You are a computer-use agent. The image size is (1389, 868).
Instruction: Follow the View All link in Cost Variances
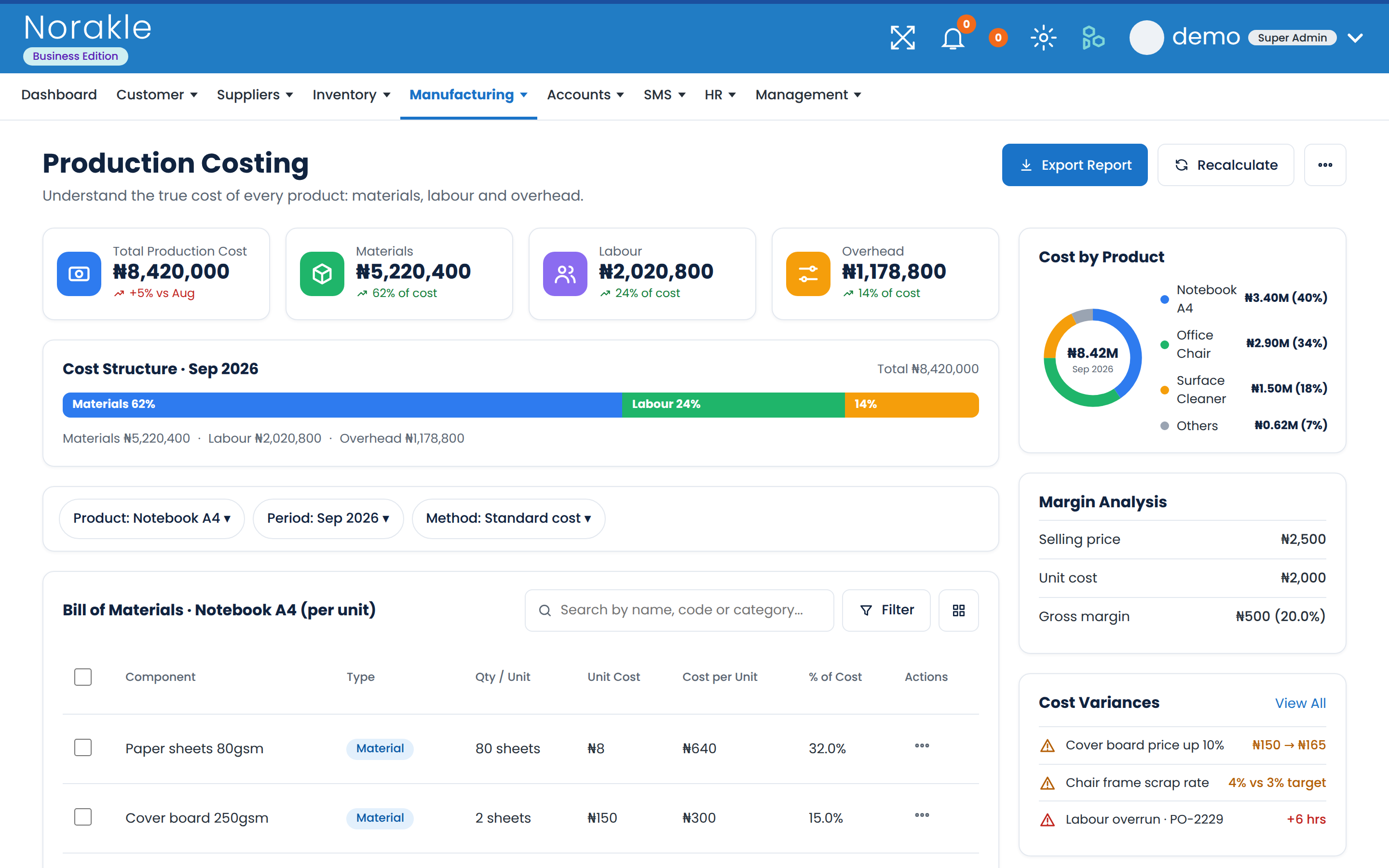pyautogui.click(x=1300, y=703)
